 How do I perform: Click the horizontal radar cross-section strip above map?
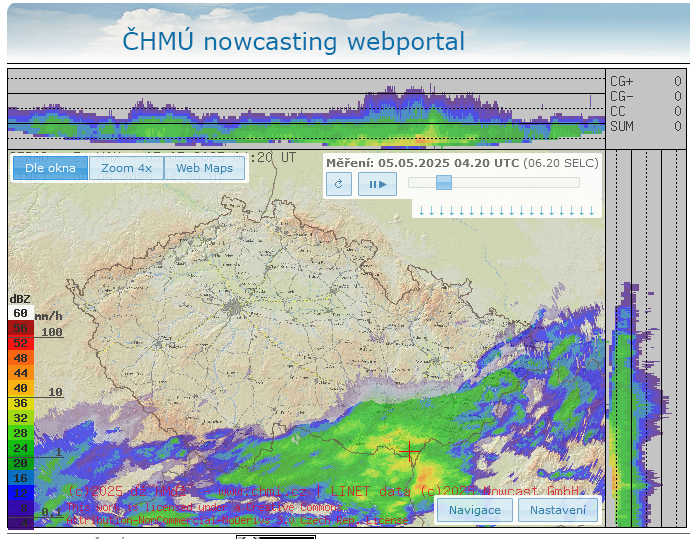pos(306,109)
